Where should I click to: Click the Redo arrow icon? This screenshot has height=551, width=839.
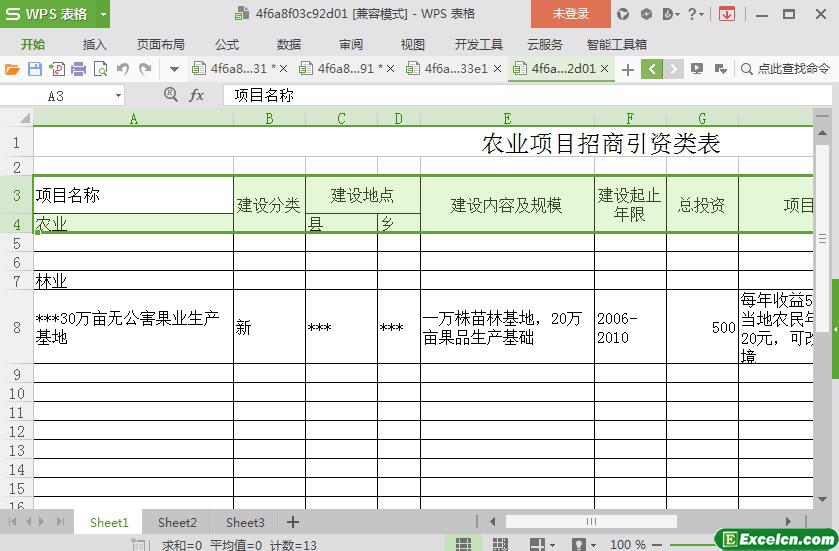pyautogui.click(x=145, y=69)
